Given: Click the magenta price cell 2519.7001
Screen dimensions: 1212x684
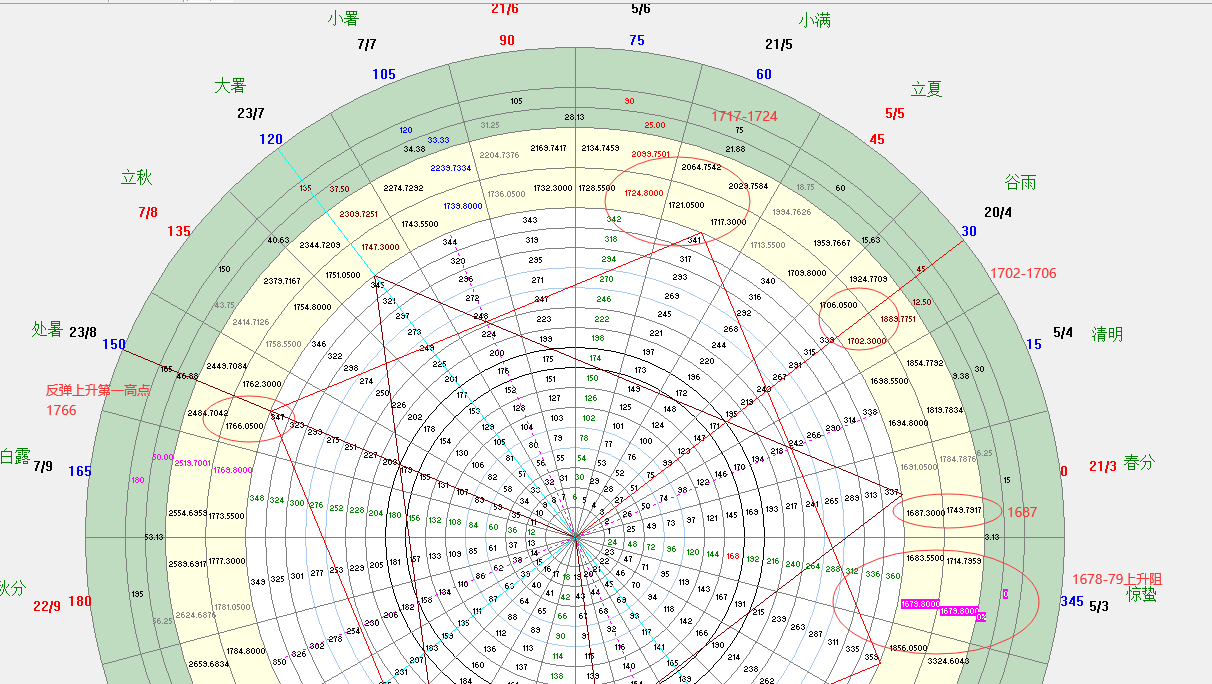Looking at the screenshot, I should [193, 463].
